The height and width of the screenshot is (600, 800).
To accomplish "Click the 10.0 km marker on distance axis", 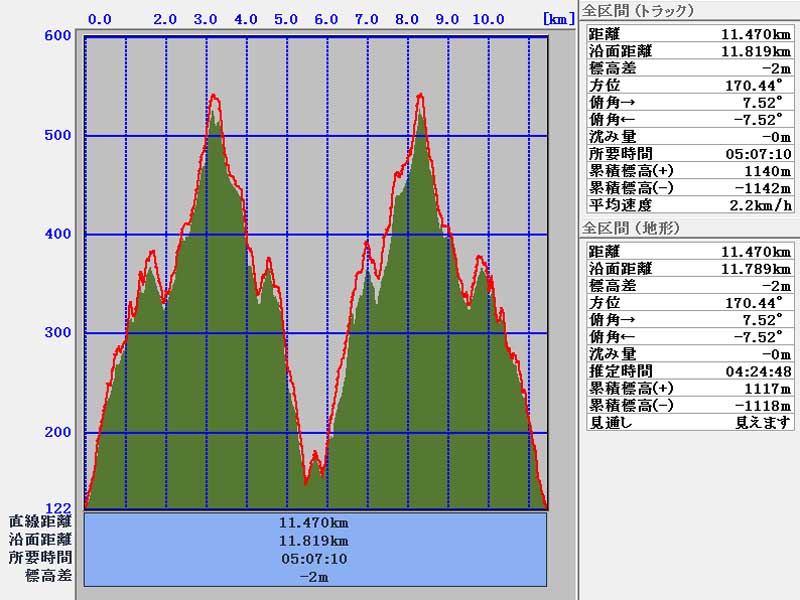I will (488, 19).
